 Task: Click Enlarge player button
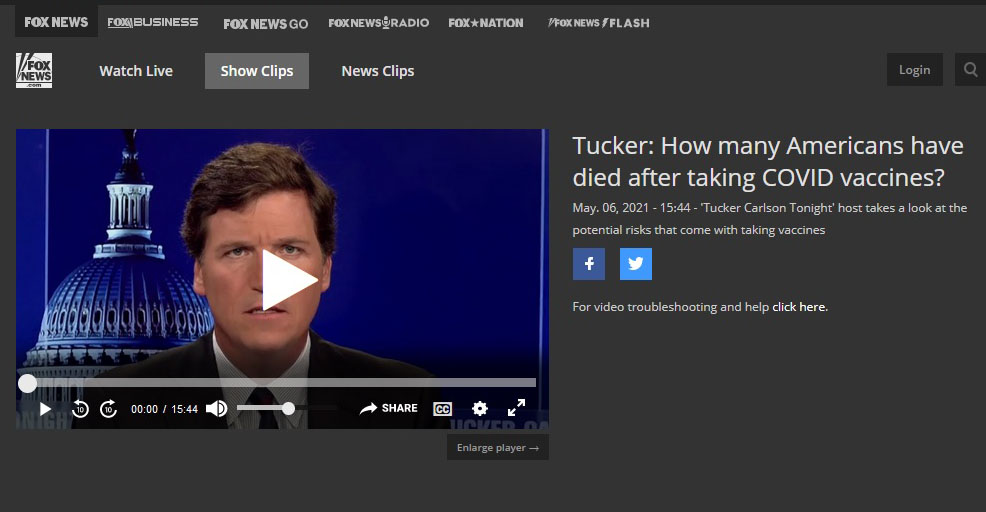(x=498, y=447)
